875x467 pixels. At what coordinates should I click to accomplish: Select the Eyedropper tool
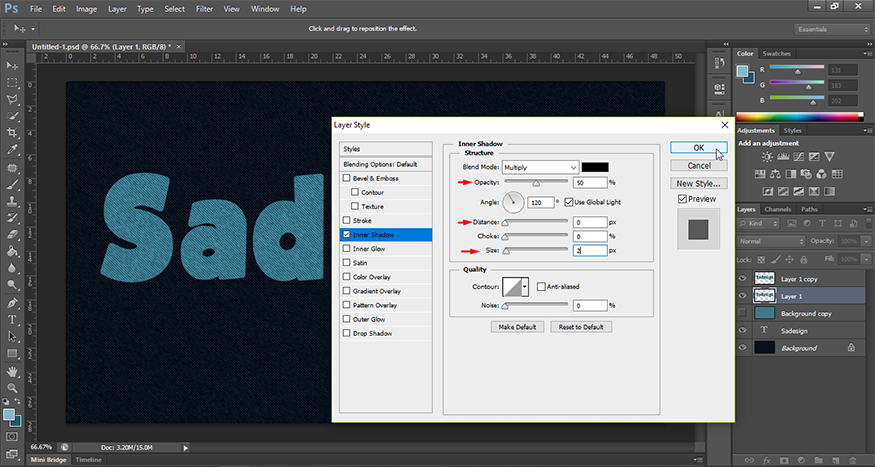click(x=12, y=150)
